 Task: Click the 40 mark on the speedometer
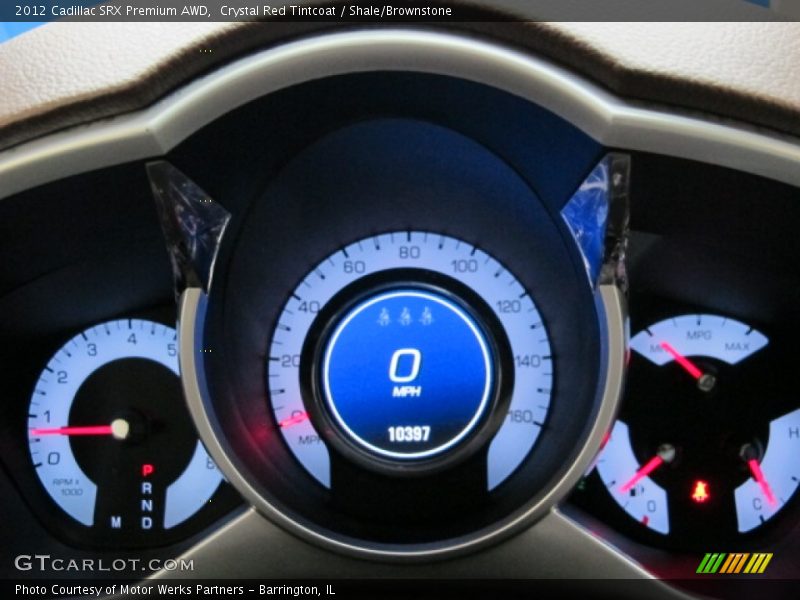pyautogui.click(x=309, y=307)
